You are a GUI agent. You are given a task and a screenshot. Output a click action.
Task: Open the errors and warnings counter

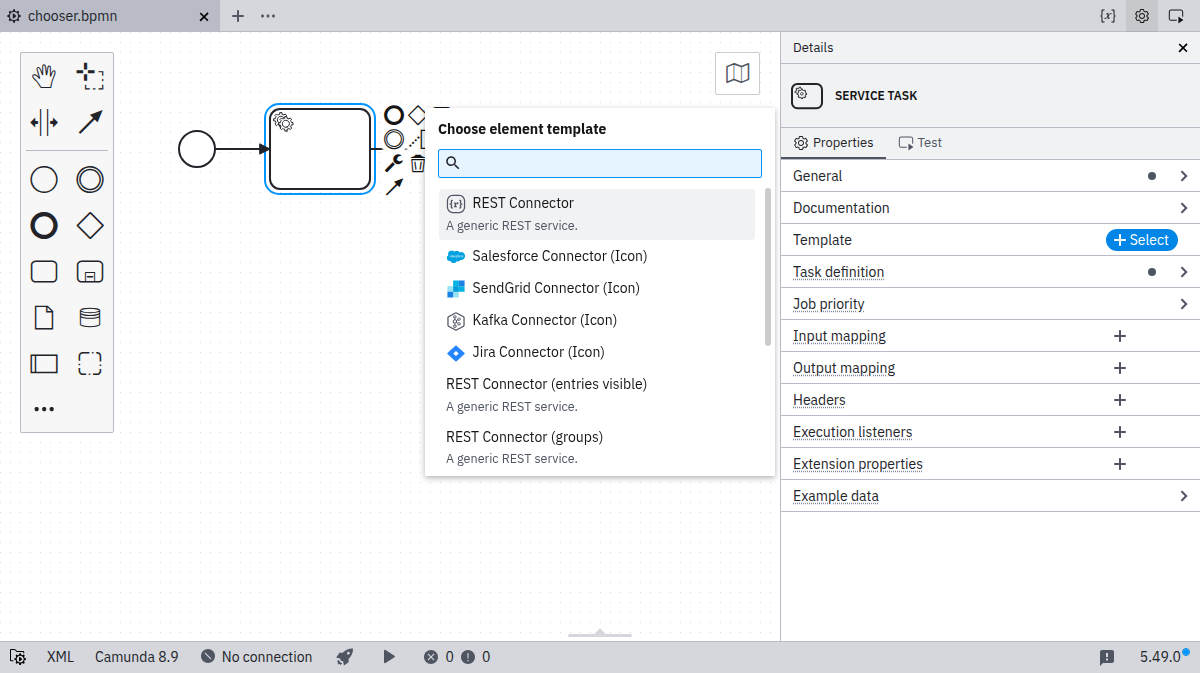(x=457, y=657)
